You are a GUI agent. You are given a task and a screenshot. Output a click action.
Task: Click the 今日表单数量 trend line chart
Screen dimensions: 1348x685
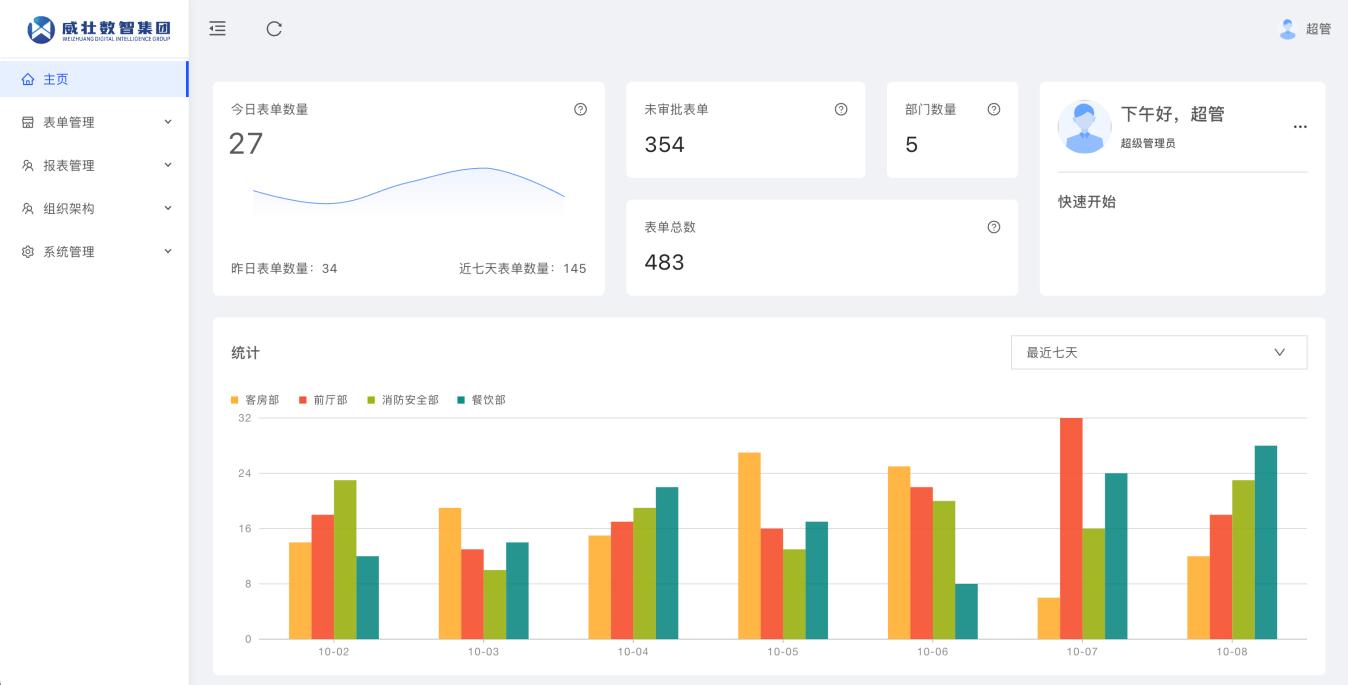tap(409, 190)
